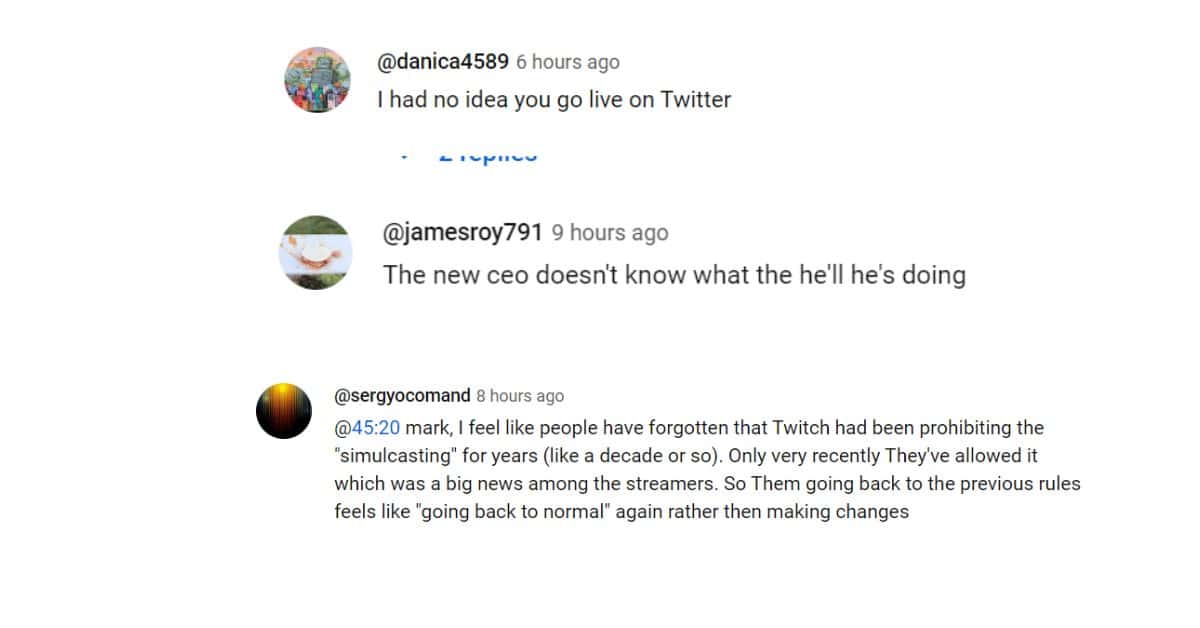The height and width of the screenshot is (628, 1200).
Task: Select @jamesroy791's comment about the new CEO
Action: (673, 274)
